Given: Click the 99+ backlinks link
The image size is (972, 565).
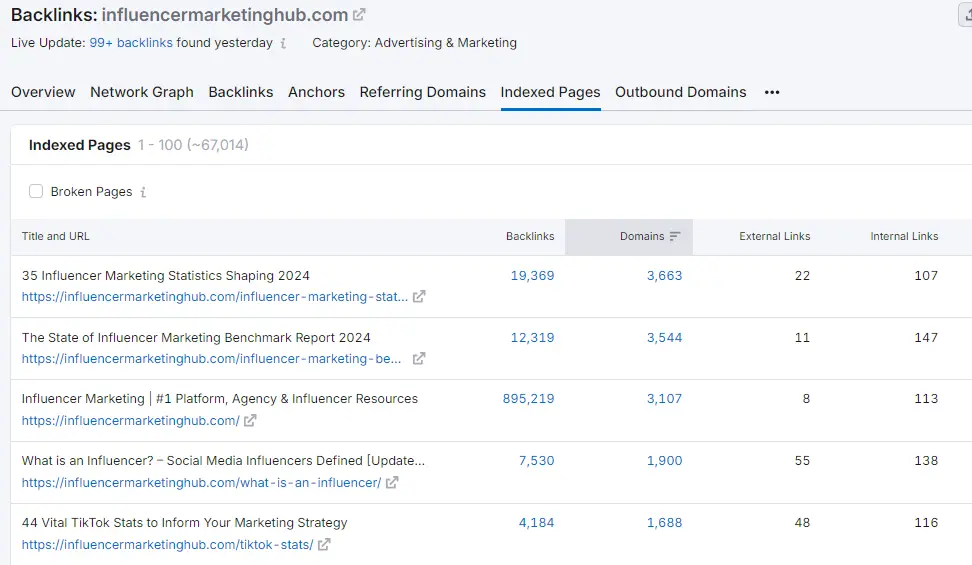Looking at the screenshot, I should (130, 43).
